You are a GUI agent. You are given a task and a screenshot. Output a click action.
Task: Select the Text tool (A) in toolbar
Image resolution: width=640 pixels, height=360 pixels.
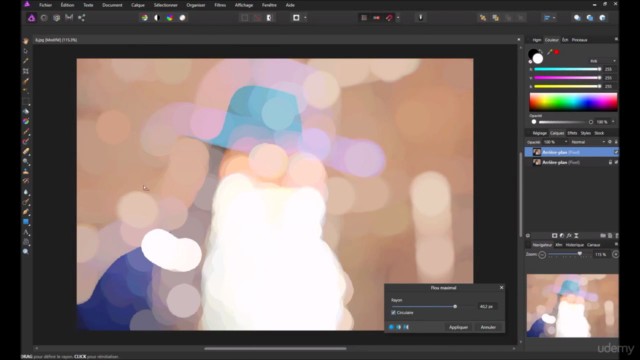click(26, 232)
